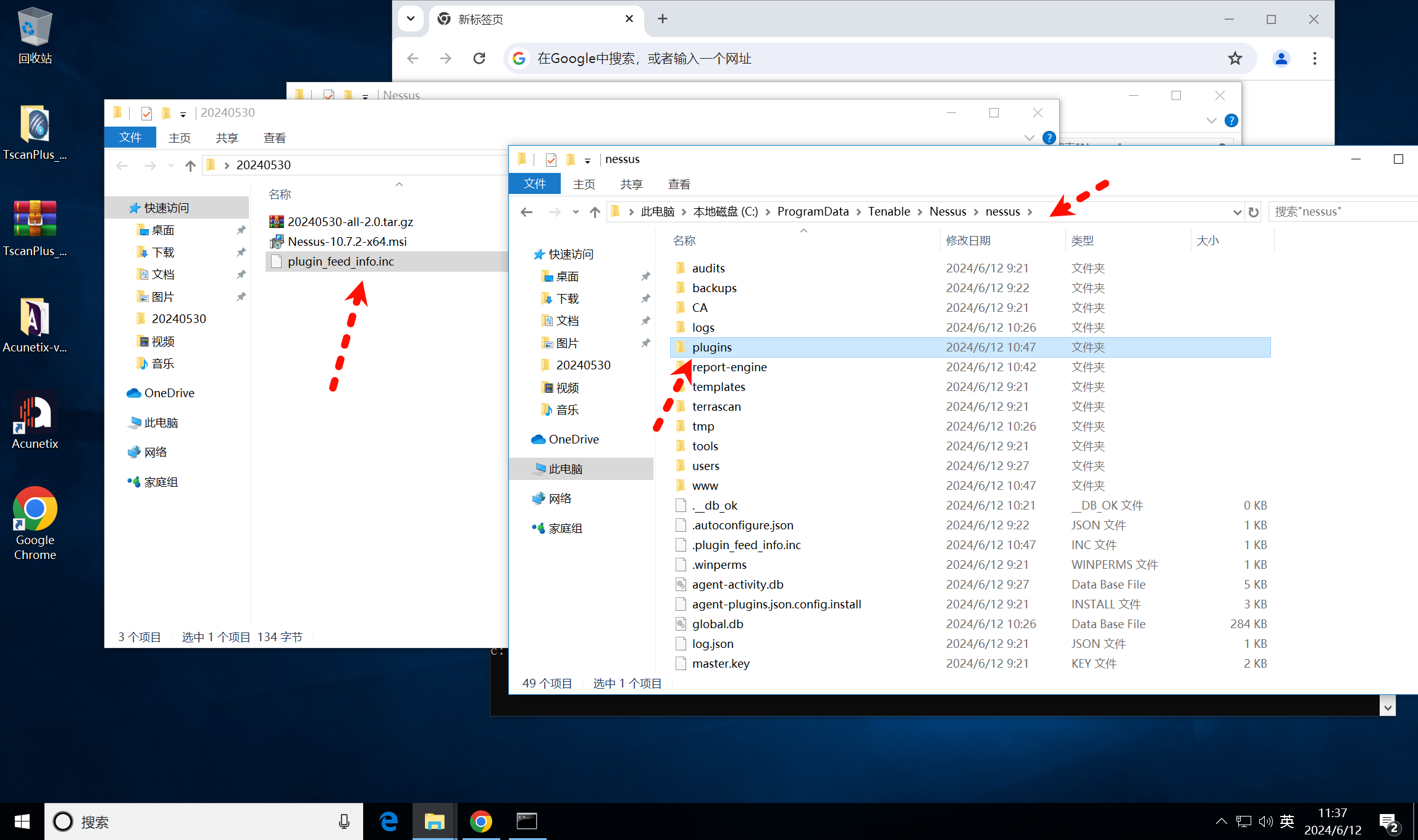Click the Chrome reload button

479,59
